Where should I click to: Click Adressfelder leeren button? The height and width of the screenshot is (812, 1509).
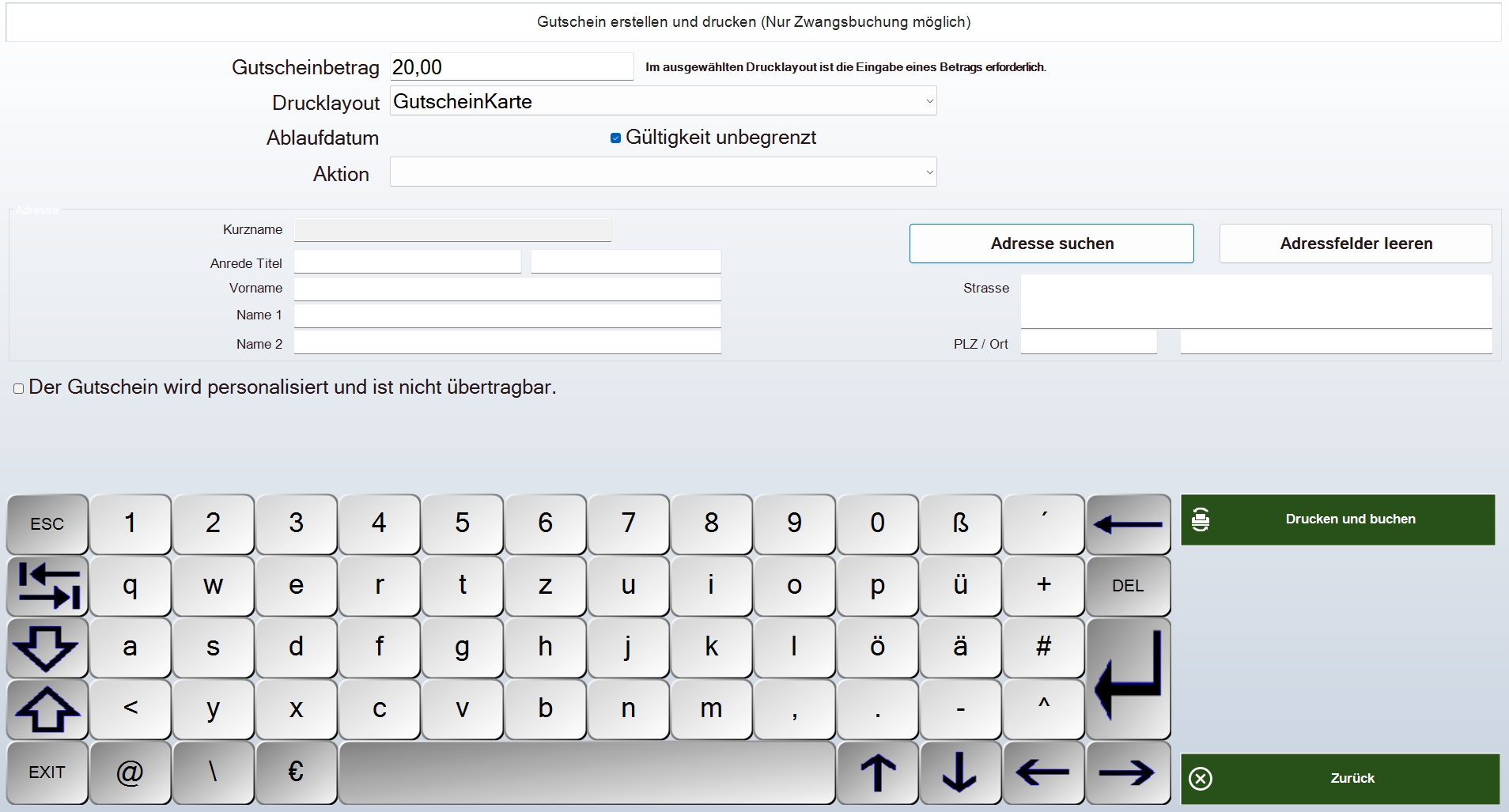pyautogui.click(x=1356, y=244)
